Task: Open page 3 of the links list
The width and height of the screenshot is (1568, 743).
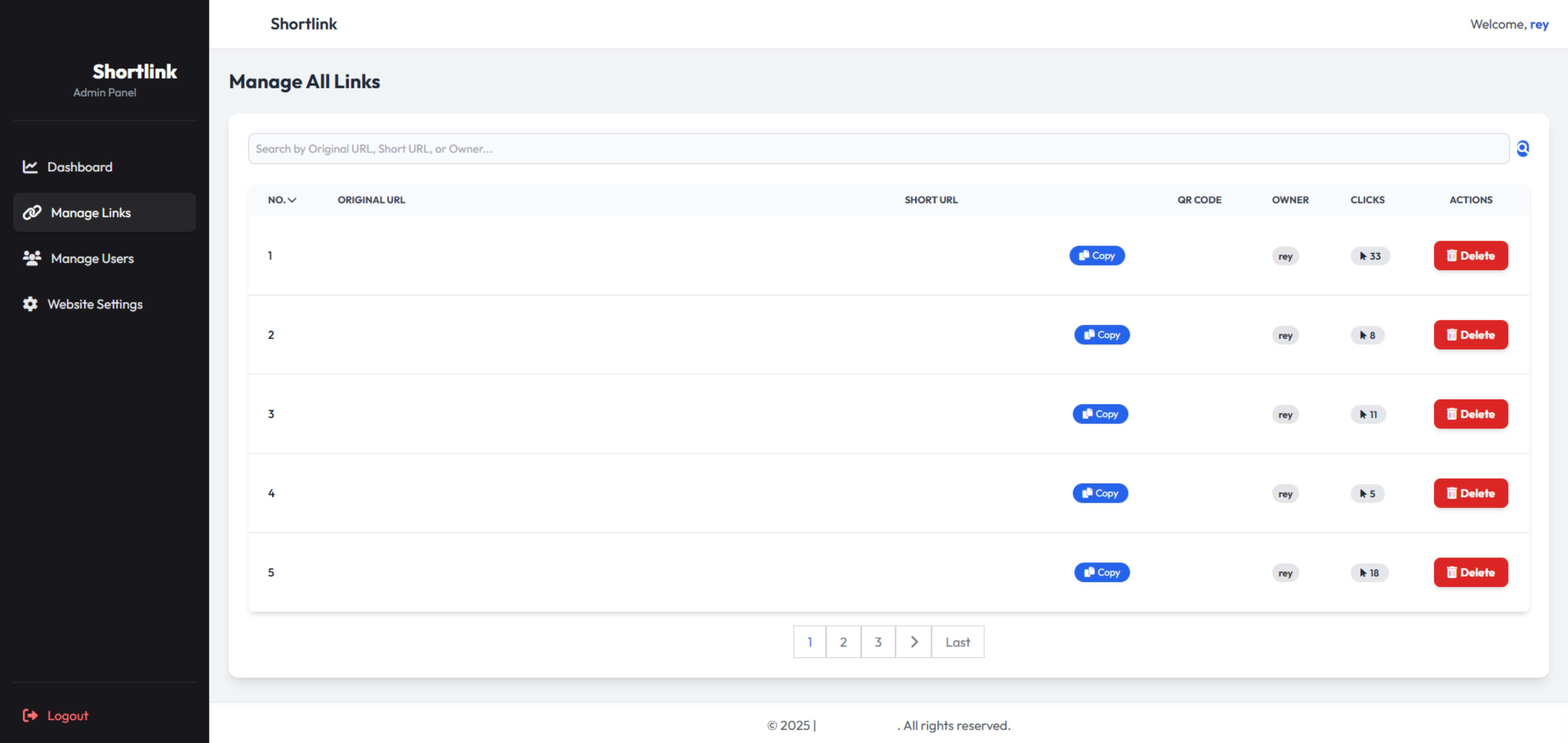Action: pos(878,642)
